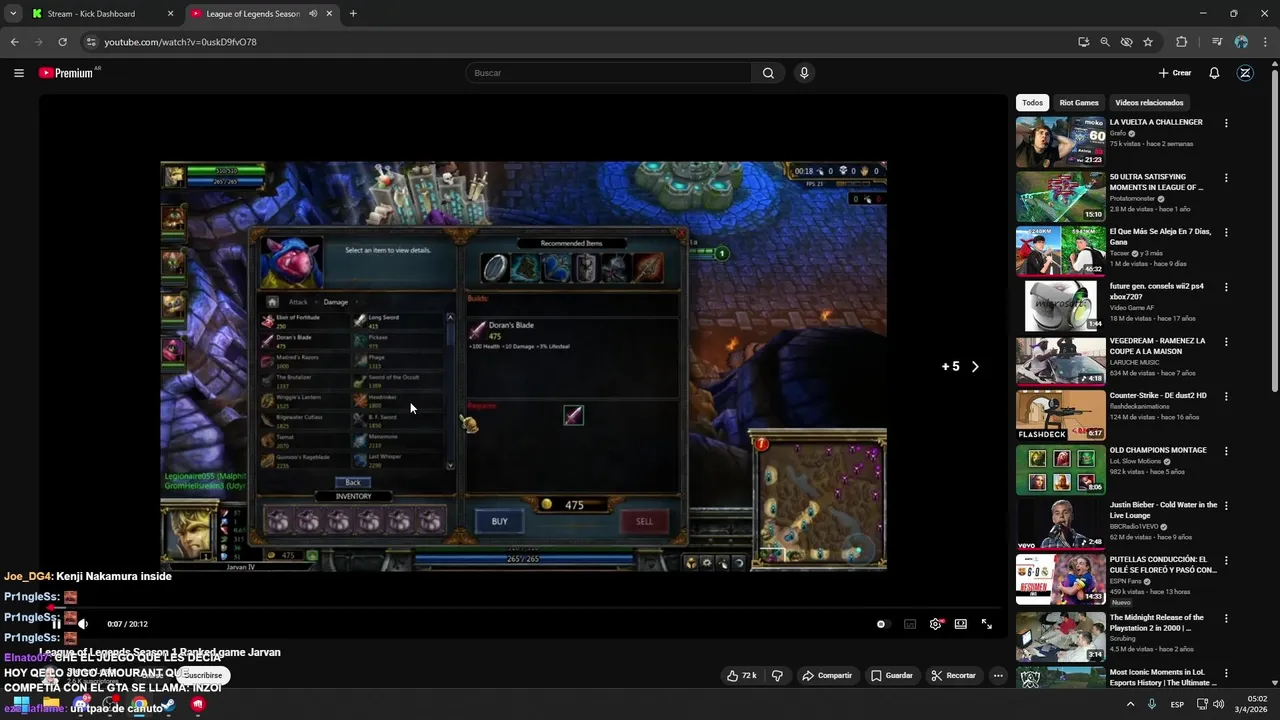Open options menu for future gen. consels video
Screen dimensions: 1280x720
pyautogui.click(x=1226, y=287)
